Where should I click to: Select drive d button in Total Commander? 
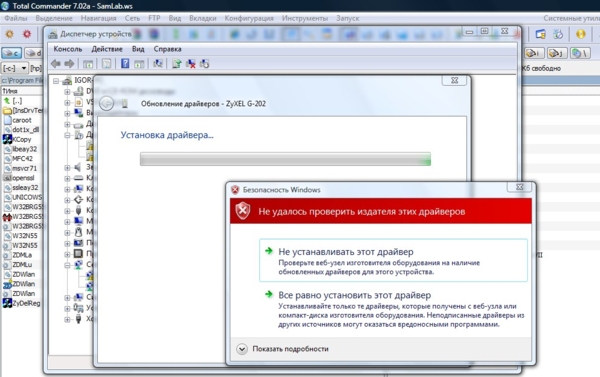point(34,53)
